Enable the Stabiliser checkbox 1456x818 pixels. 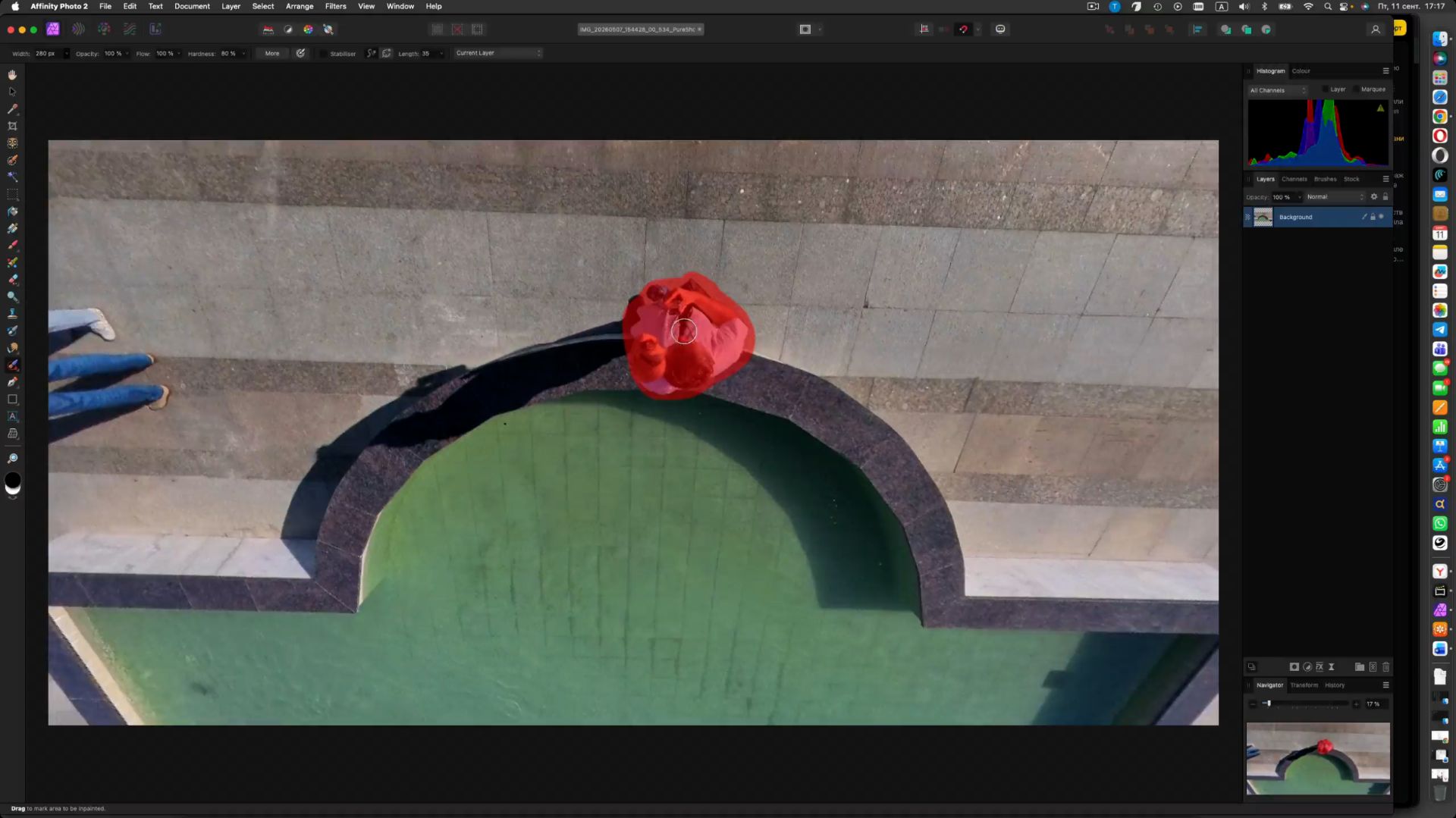click(x=323, y=54)
